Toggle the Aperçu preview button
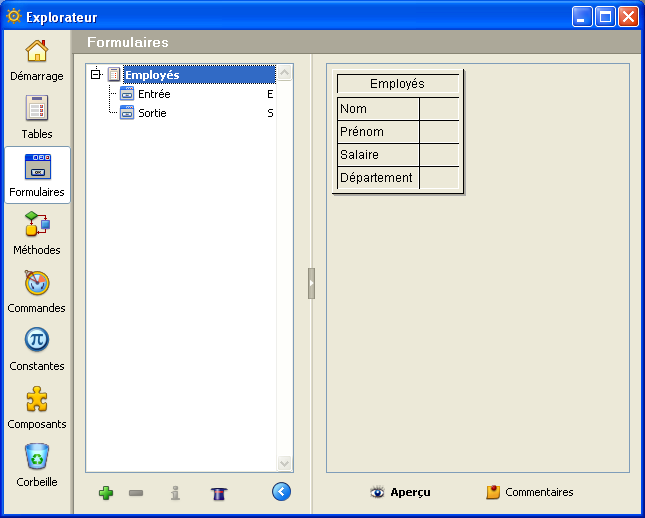Viewport: 645px width, 518px height. tap(400, 492)
